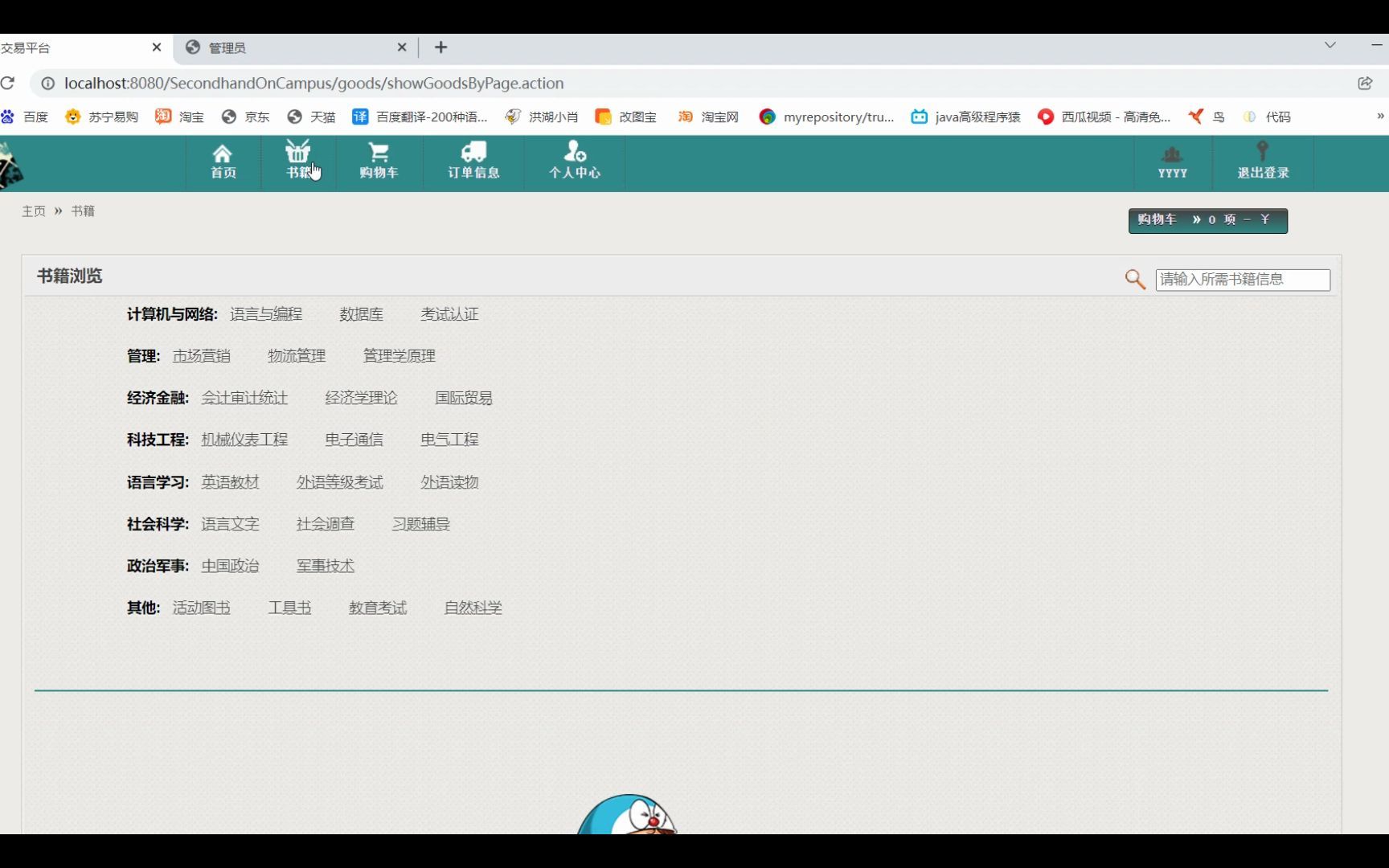Click the share icon in address bar
Image resolution: width=1389 pixels, height=868 pixels.
pyautogui.click(x=1365, y=83)
